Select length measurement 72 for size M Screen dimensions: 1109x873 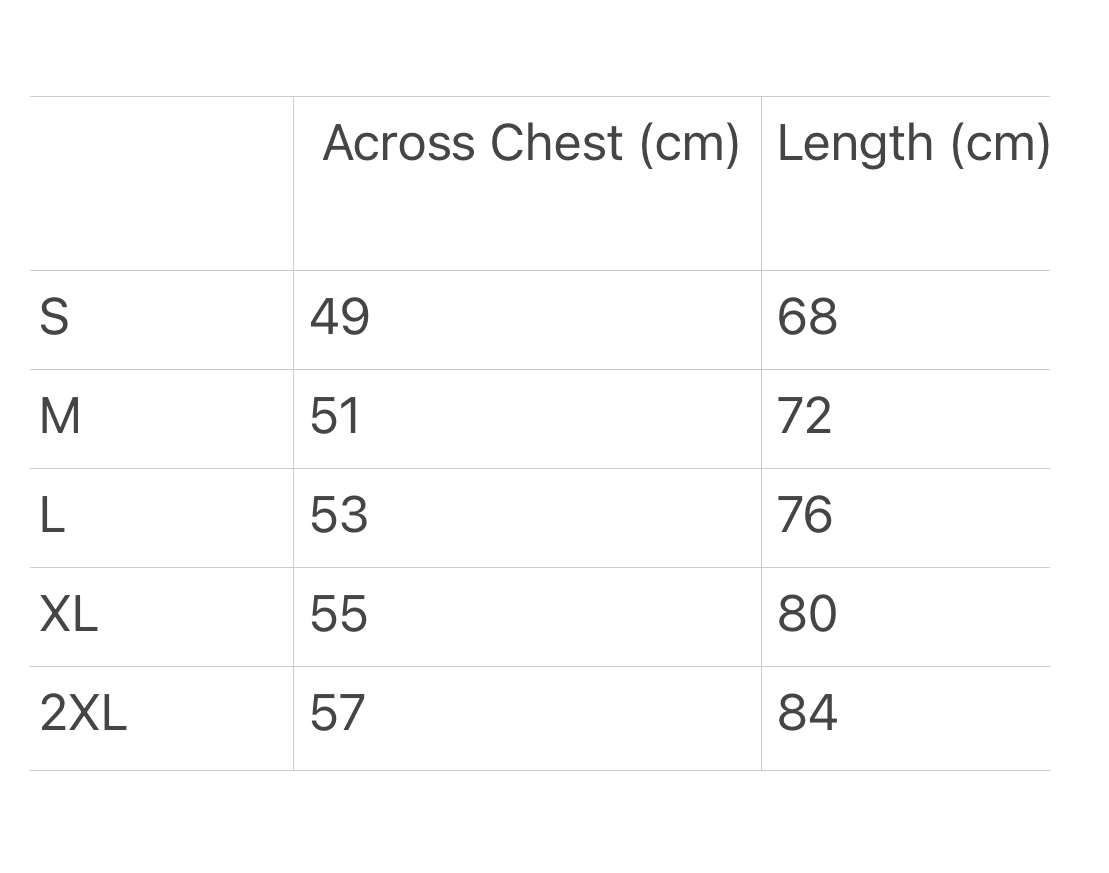coord(804,417)
